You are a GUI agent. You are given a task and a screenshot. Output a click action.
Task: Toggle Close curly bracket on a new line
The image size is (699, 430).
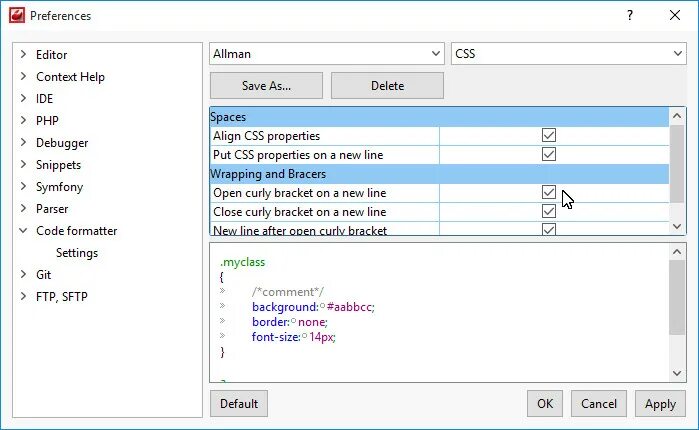pyautogui.click(x=548, y=211)
